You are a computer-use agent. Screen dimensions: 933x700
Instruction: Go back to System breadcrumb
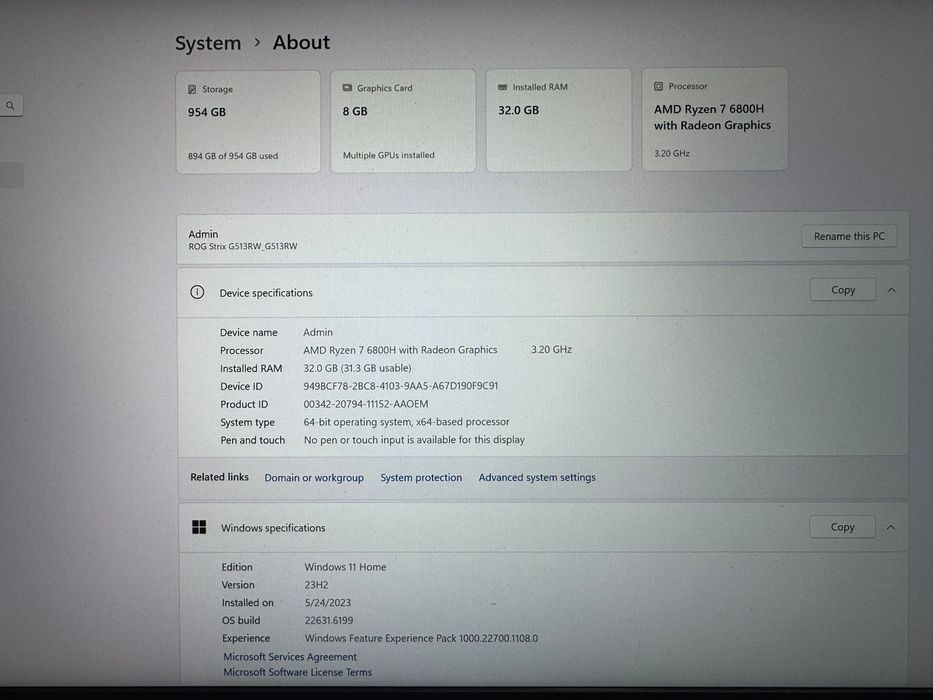tap(208, 43)
